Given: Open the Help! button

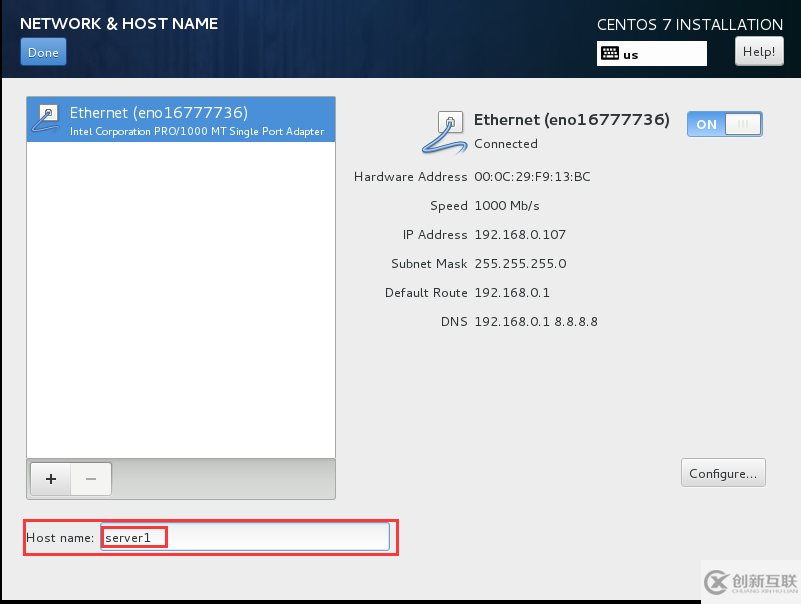Looking at the screenshot, I should (x=759, y=52).
